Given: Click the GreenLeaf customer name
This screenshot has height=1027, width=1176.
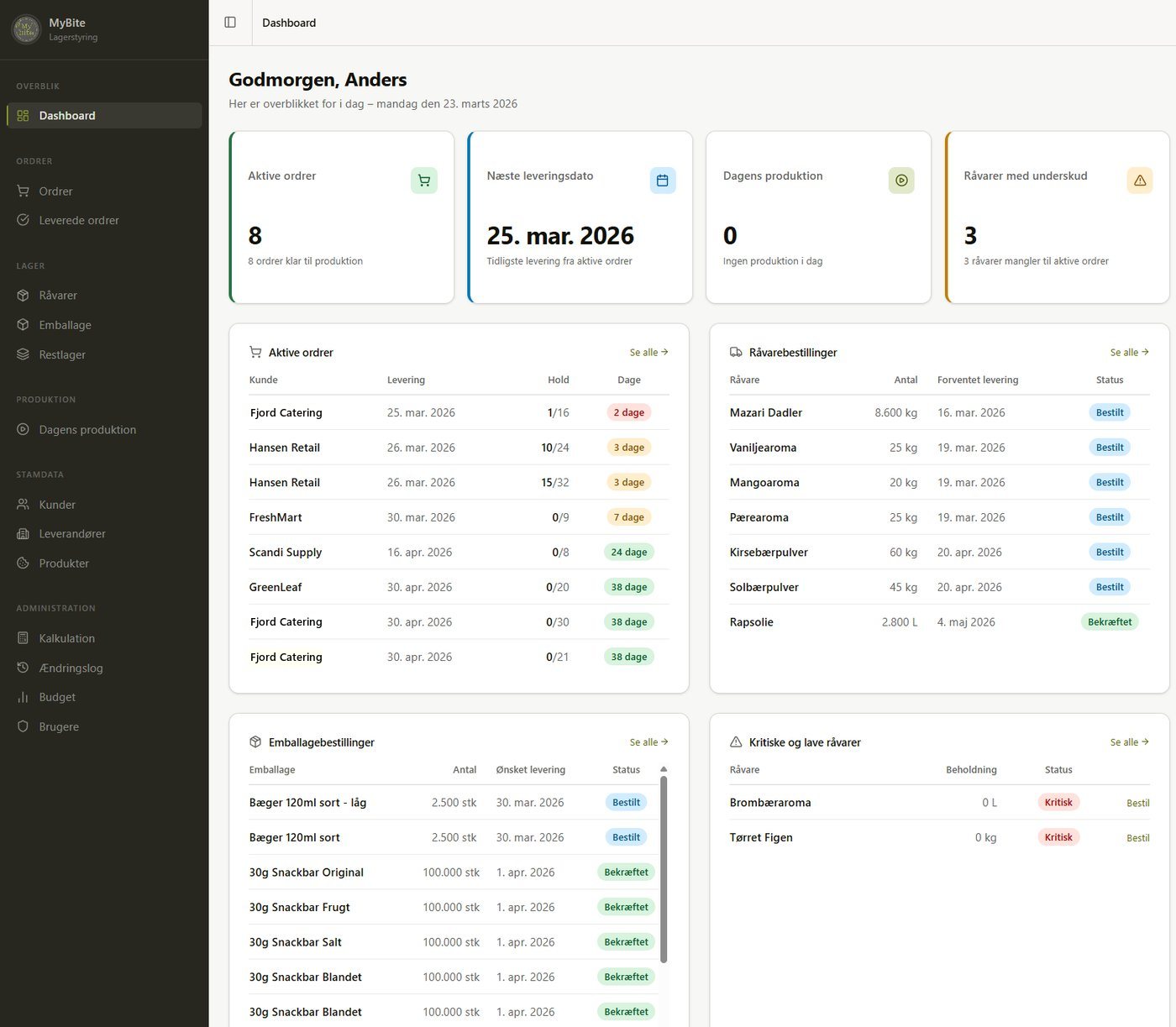Looking at the screenshot, I should click(x=276, y=587).
